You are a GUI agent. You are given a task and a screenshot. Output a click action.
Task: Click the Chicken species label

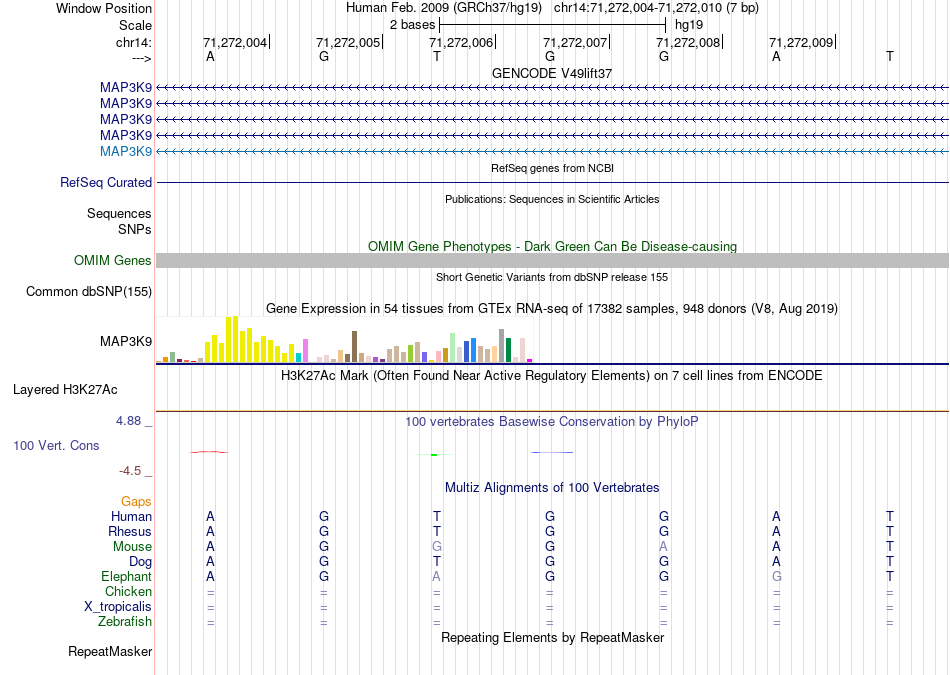click(128, 591)
